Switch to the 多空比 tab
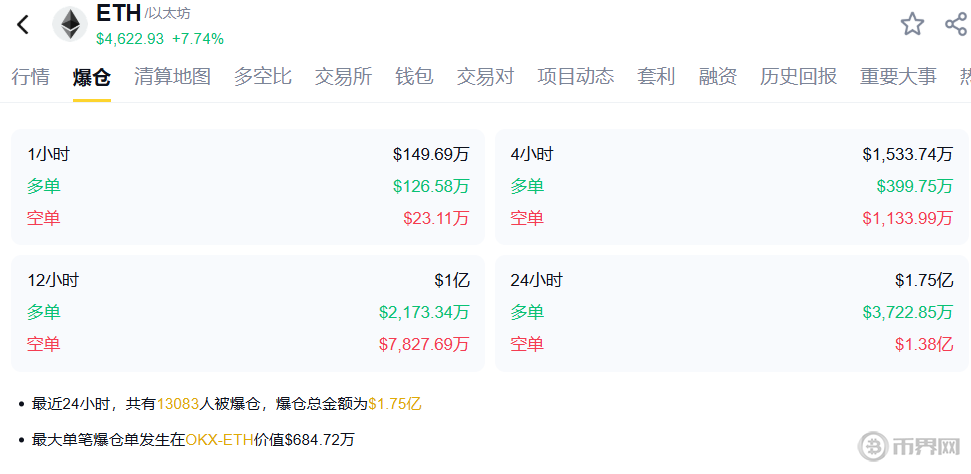The width and height of the screenshot is (971, 474). 263,76
